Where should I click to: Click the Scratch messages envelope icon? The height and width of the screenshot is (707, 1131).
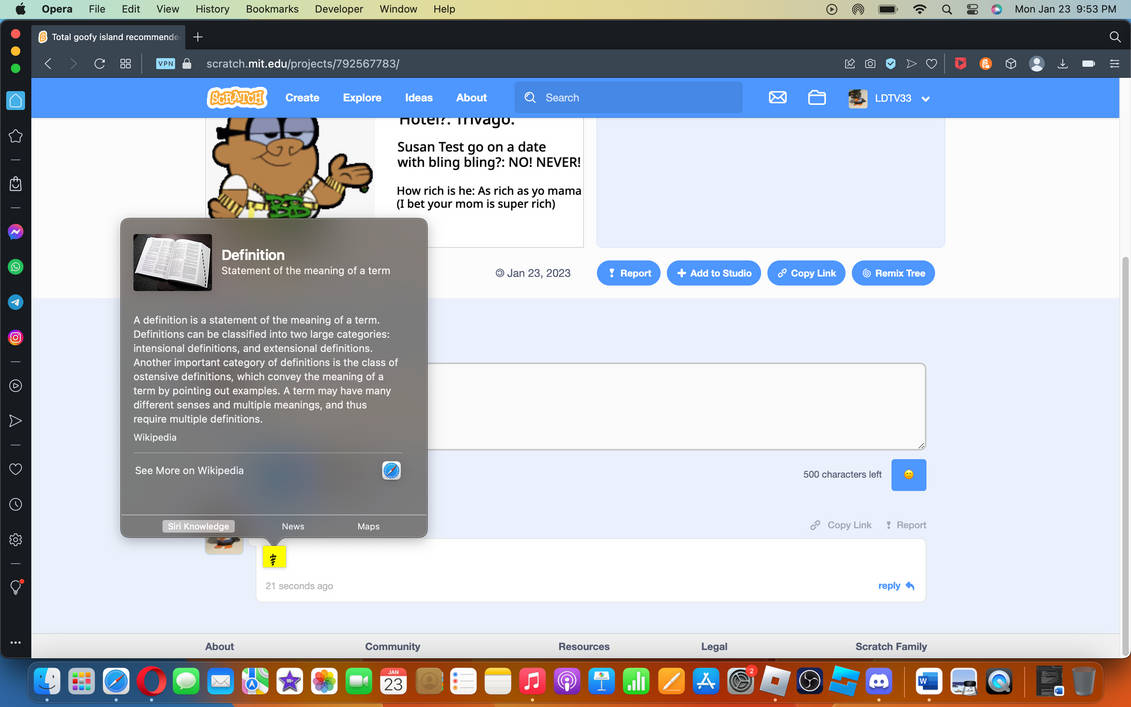click(778, 97)
